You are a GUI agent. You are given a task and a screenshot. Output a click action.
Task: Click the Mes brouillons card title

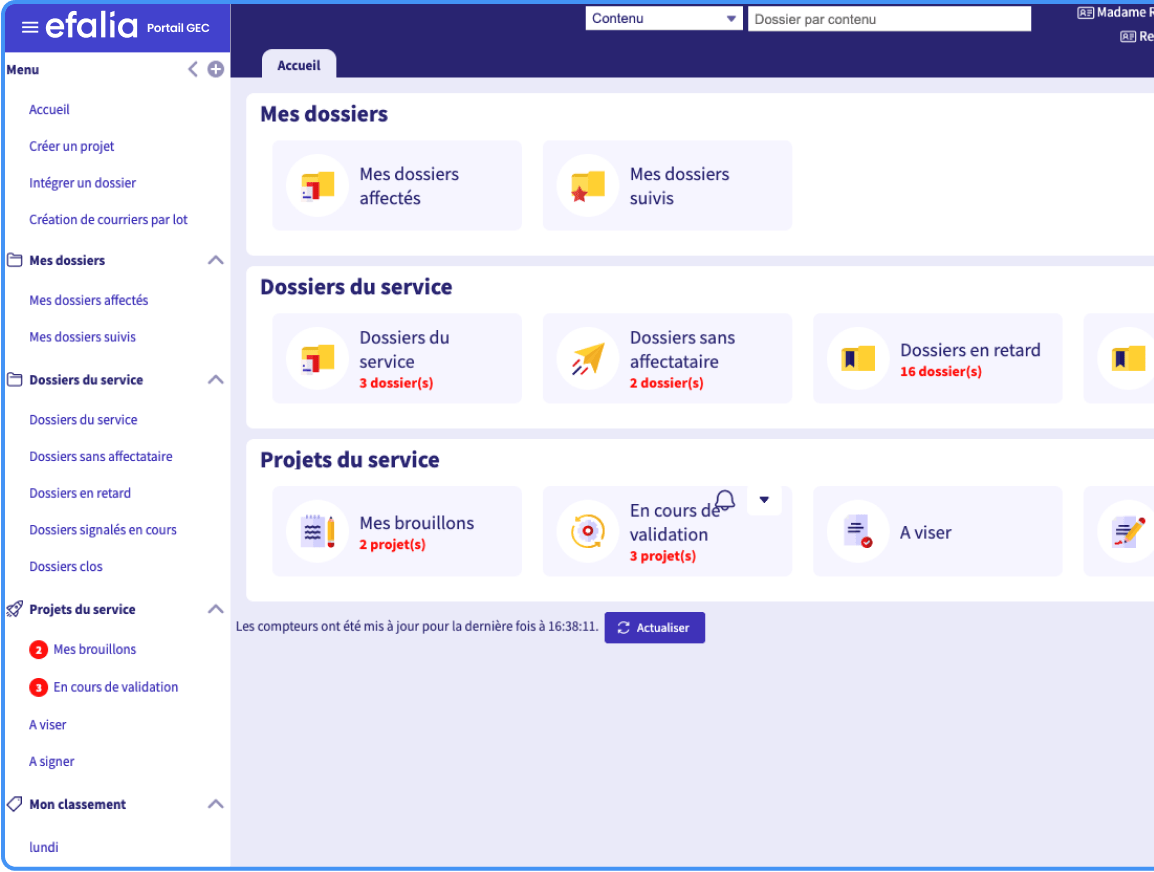click(417, 523)
